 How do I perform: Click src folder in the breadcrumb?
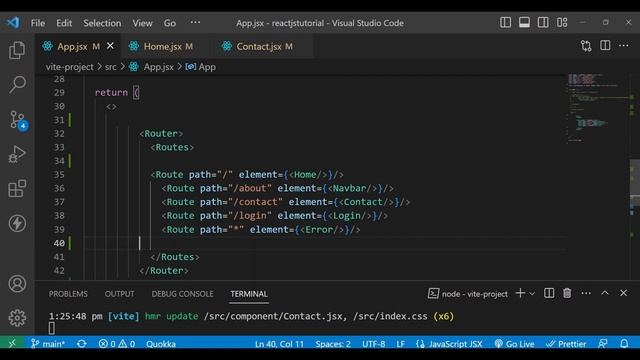point(111,67)
